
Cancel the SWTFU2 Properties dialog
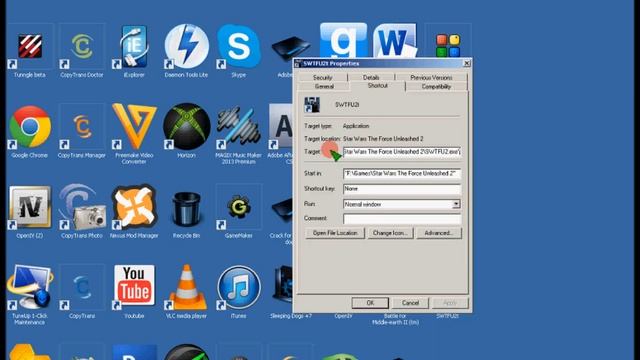(x=410, y=303)
